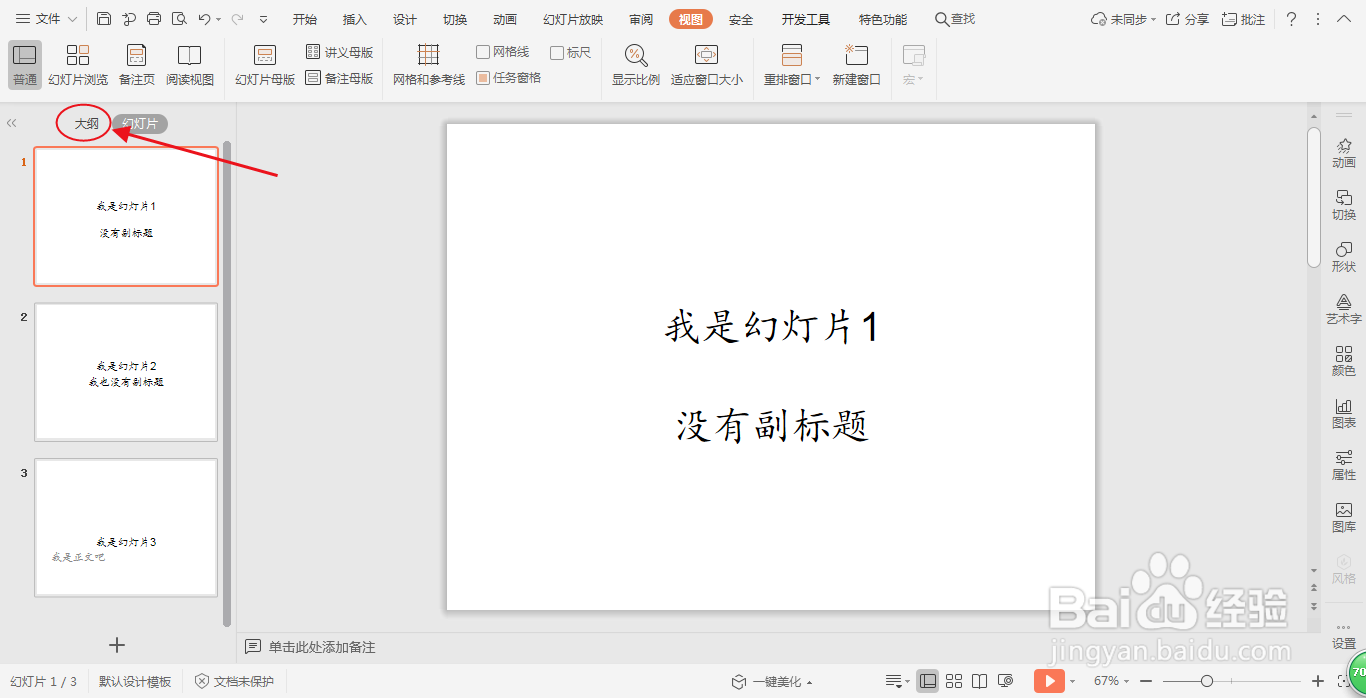Open Print Preview icon in quick toolbar

(x=179, y=19)
